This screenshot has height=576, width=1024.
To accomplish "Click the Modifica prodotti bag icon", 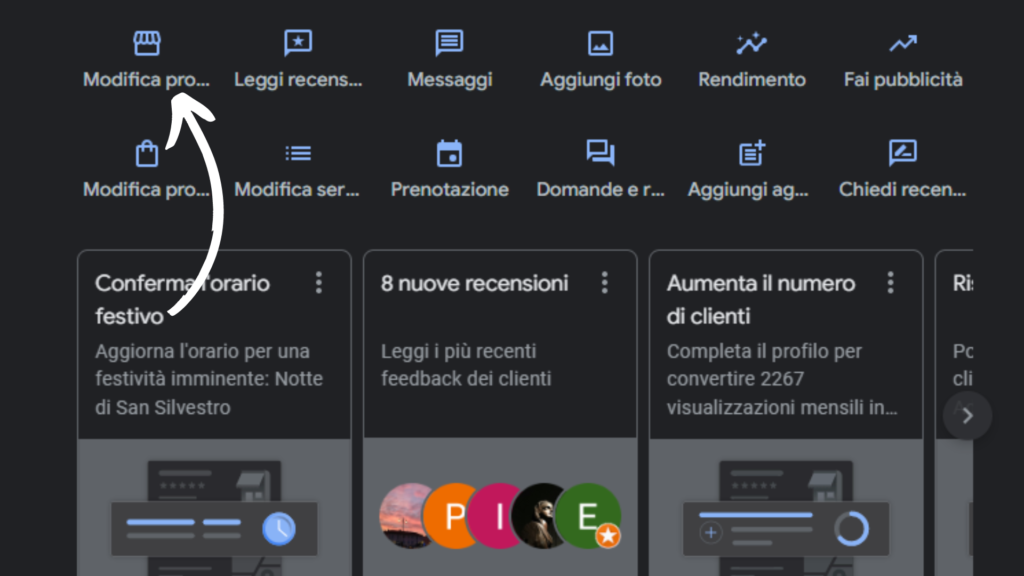I will click(148, 152).
